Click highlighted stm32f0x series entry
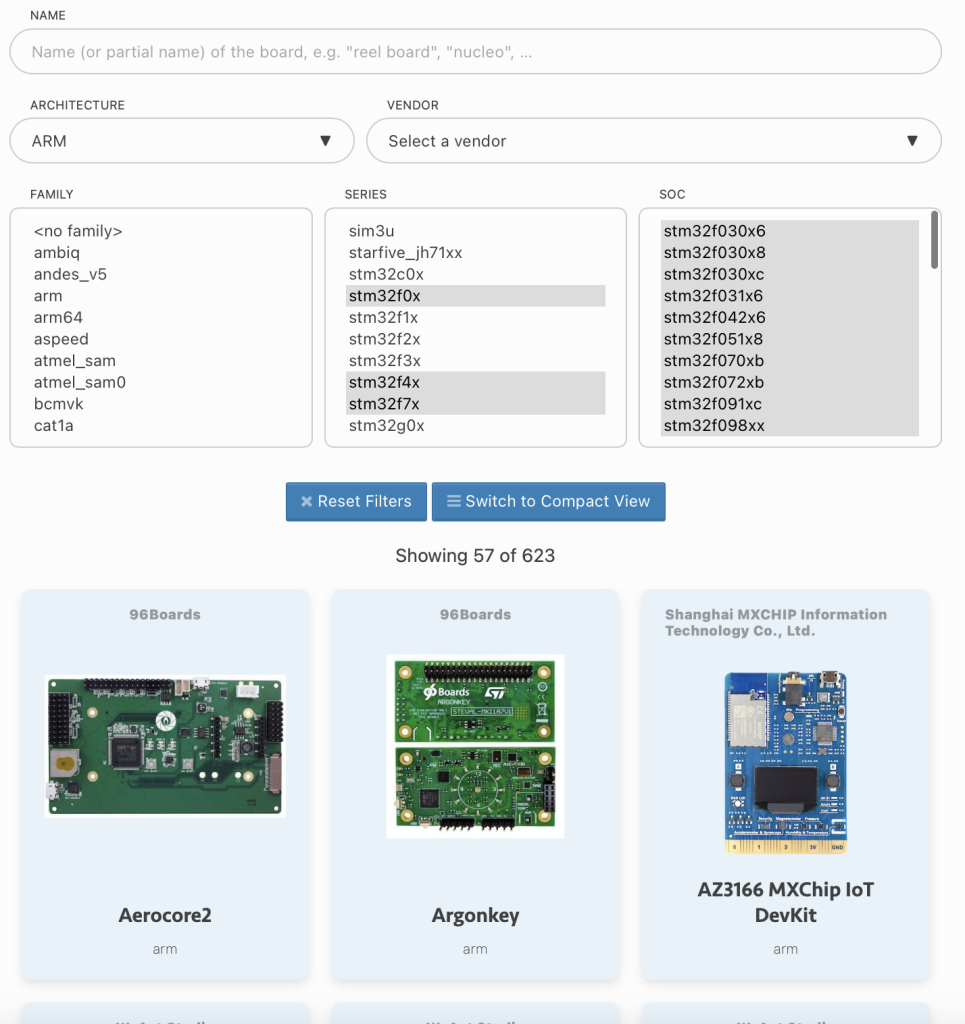Image resolution: width=965 pixels, height=1024 pixels. (475, 296)
